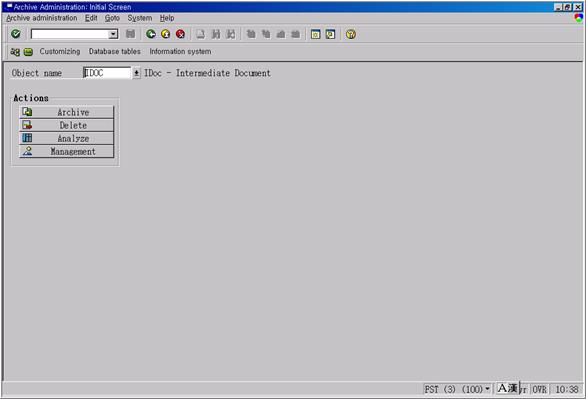Click the SAP customize layout colored icon

[579, 18]
